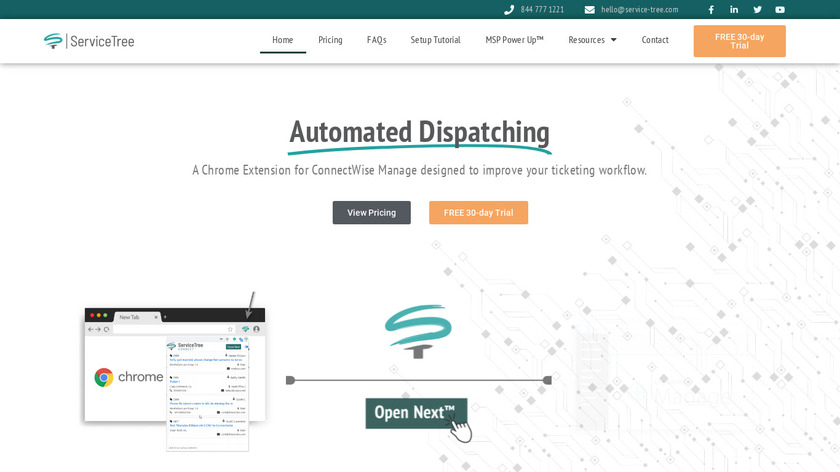840x472 pixels.
Task: Email hello@service-tree.com link
Action: 640,10
